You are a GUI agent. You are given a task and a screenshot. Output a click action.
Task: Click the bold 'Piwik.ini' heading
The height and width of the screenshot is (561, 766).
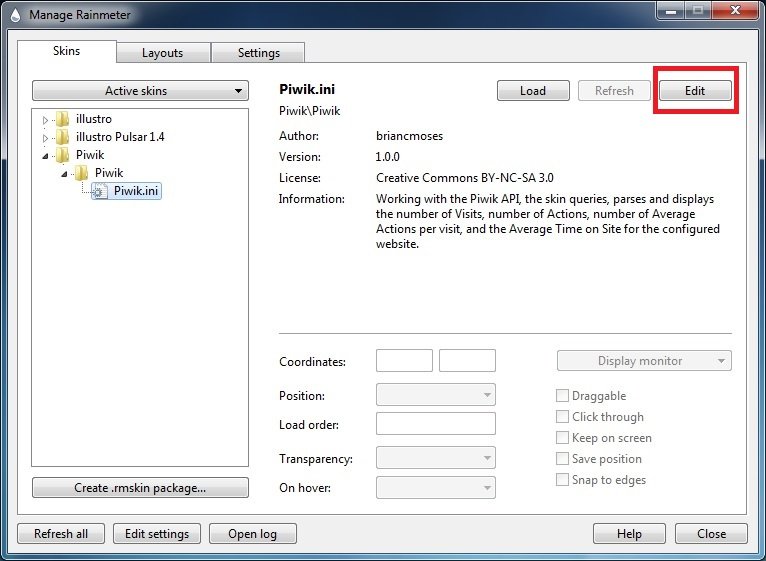[307, 89]
